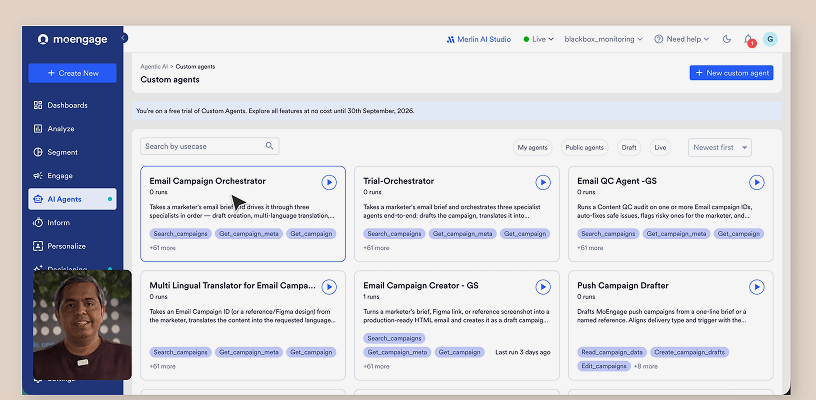Open Personalize in the sidebar

(72, 246)
